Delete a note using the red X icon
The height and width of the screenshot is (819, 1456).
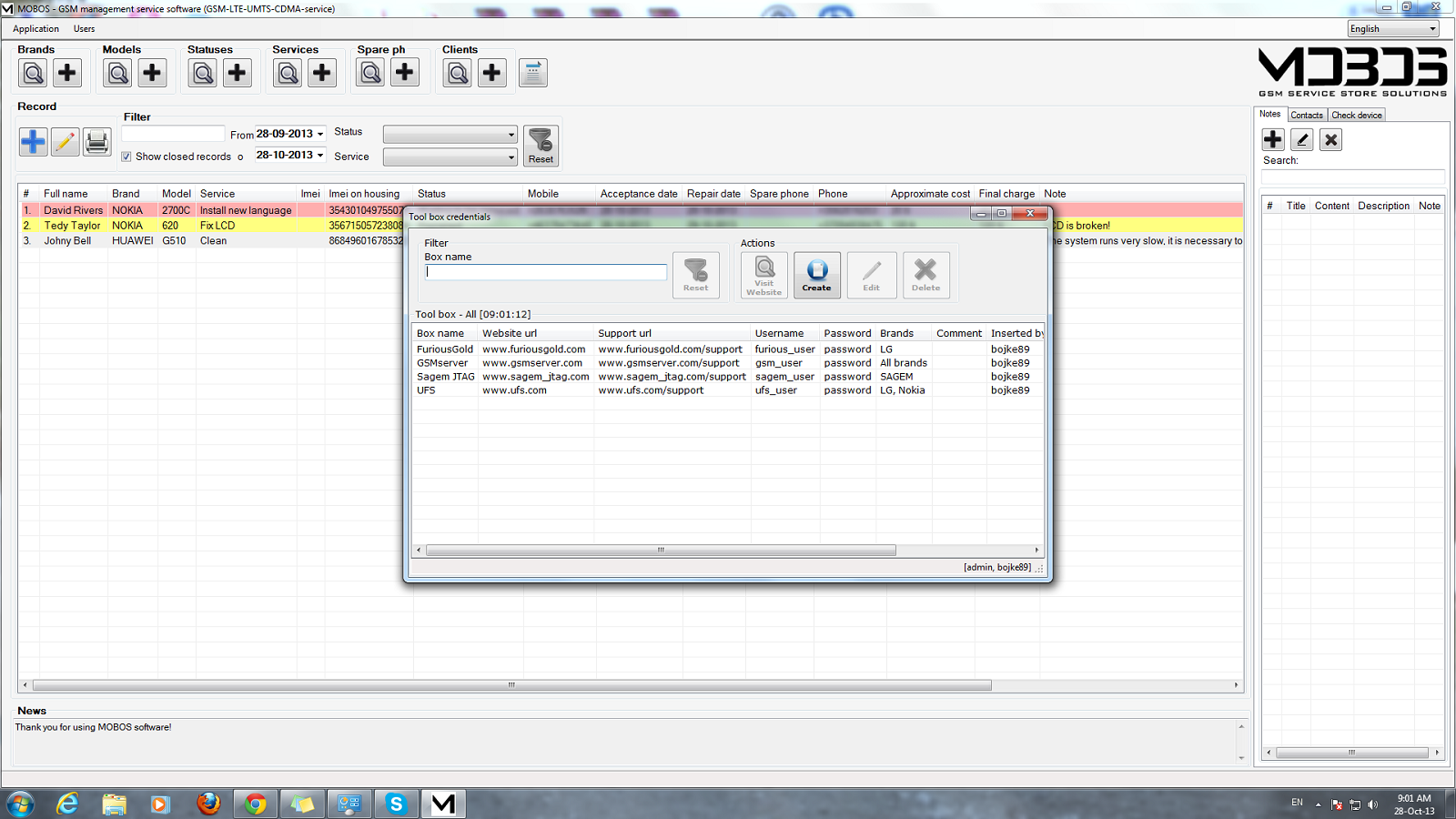click(x=1330, y=139)
